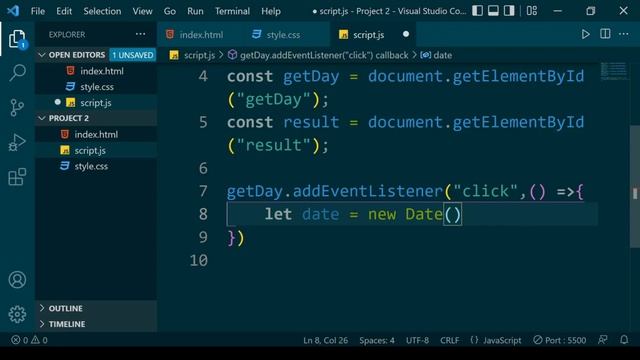
Task: Open Customize Layout icon in title bar
Action: (x=532, y=11)
